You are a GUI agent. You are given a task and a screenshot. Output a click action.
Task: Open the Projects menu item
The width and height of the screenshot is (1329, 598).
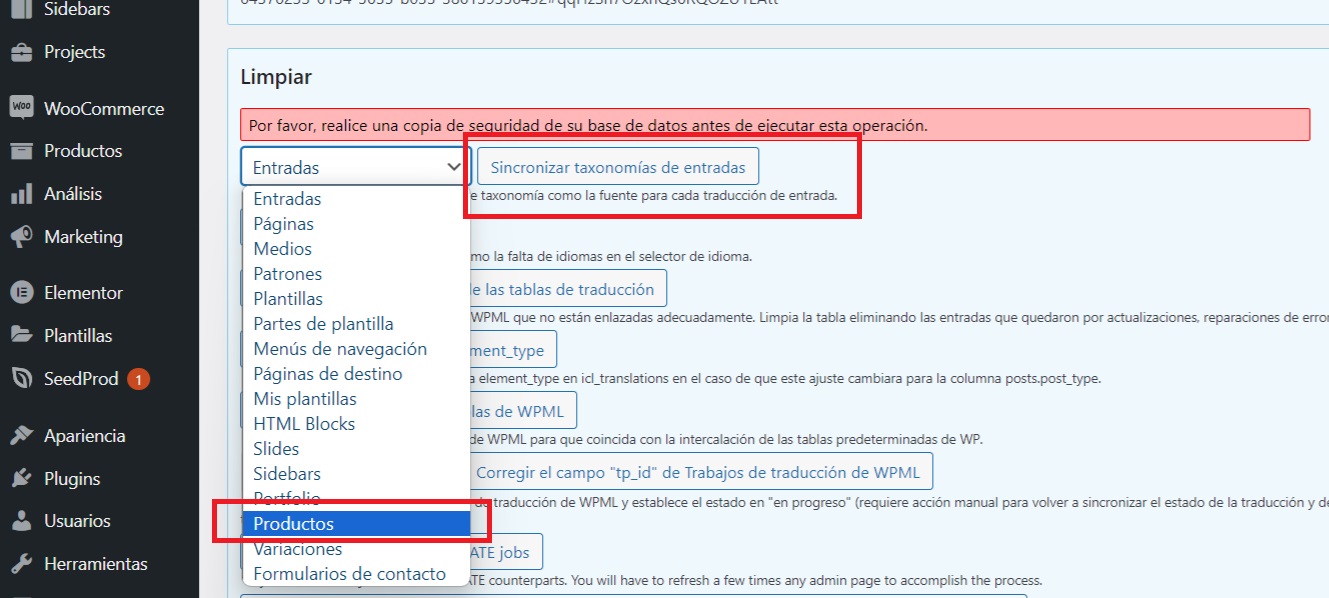(74, 52)
